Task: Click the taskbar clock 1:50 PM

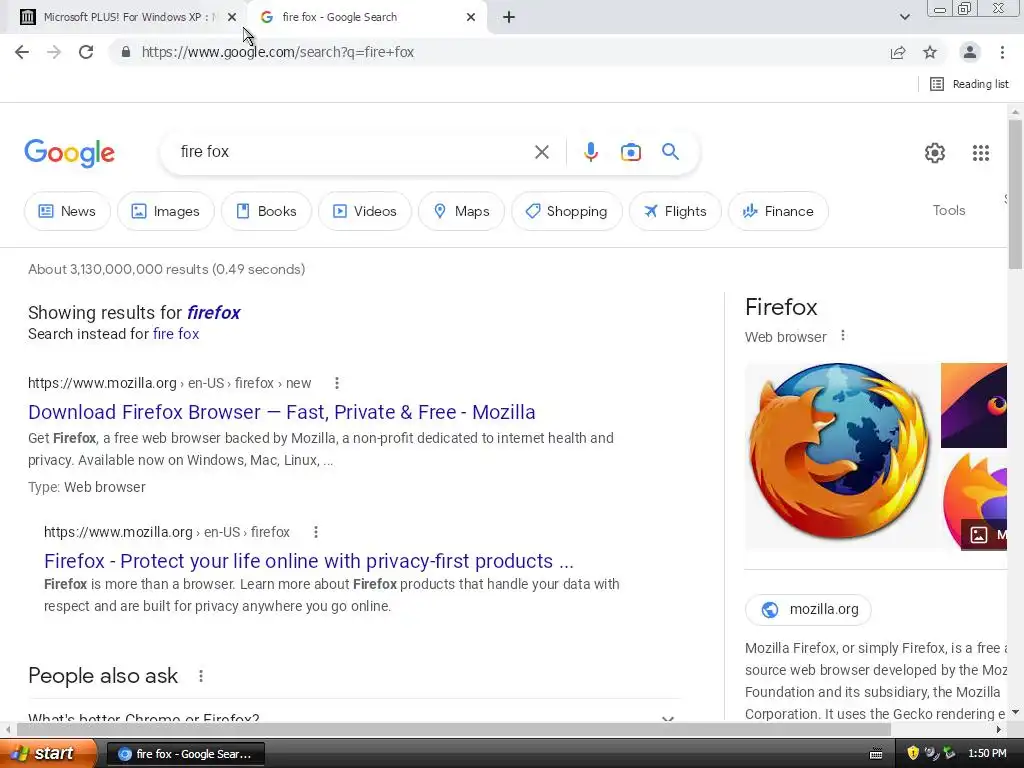Action: coord(987,754)
